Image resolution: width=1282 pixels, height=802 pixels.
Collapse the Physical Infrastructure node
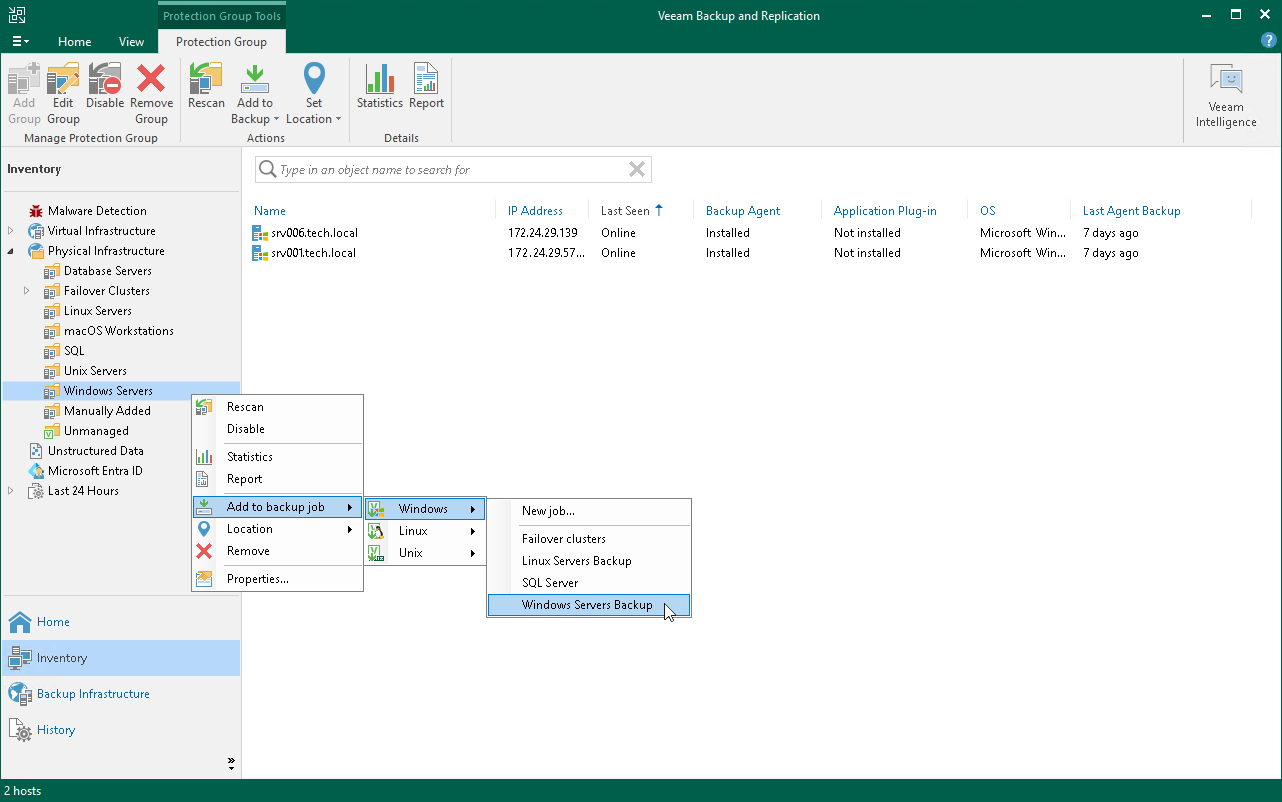tap(11, 251)
